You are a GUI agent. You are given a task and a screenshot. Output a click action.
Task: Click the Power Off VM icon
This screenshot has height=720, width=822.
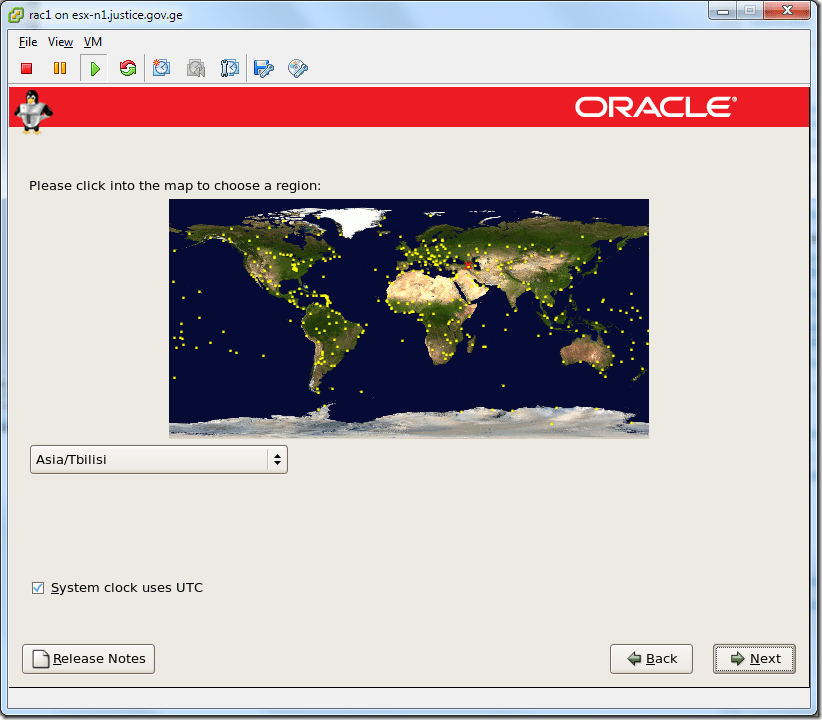click(x=26, y=68)
